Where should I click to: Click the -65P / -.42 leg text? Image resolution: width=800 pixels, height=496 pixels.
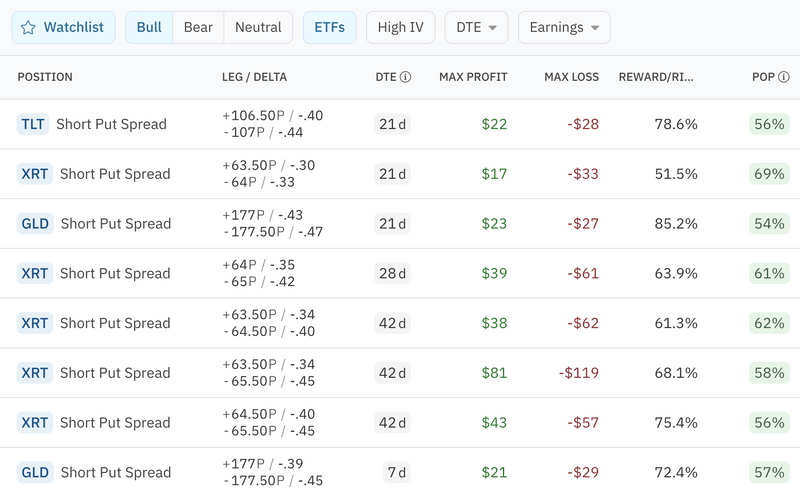pyautogui.click(x=259, y=282)
